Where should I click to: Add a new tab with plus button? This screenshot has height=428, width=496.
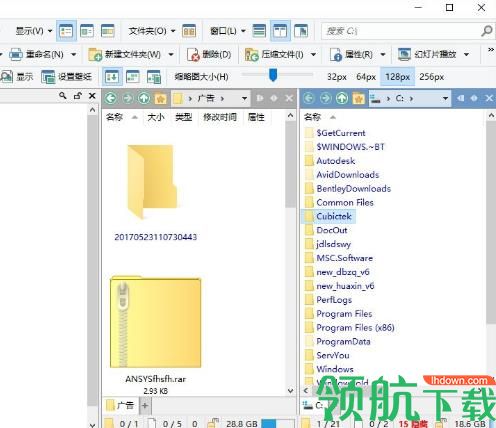(145, 405)
